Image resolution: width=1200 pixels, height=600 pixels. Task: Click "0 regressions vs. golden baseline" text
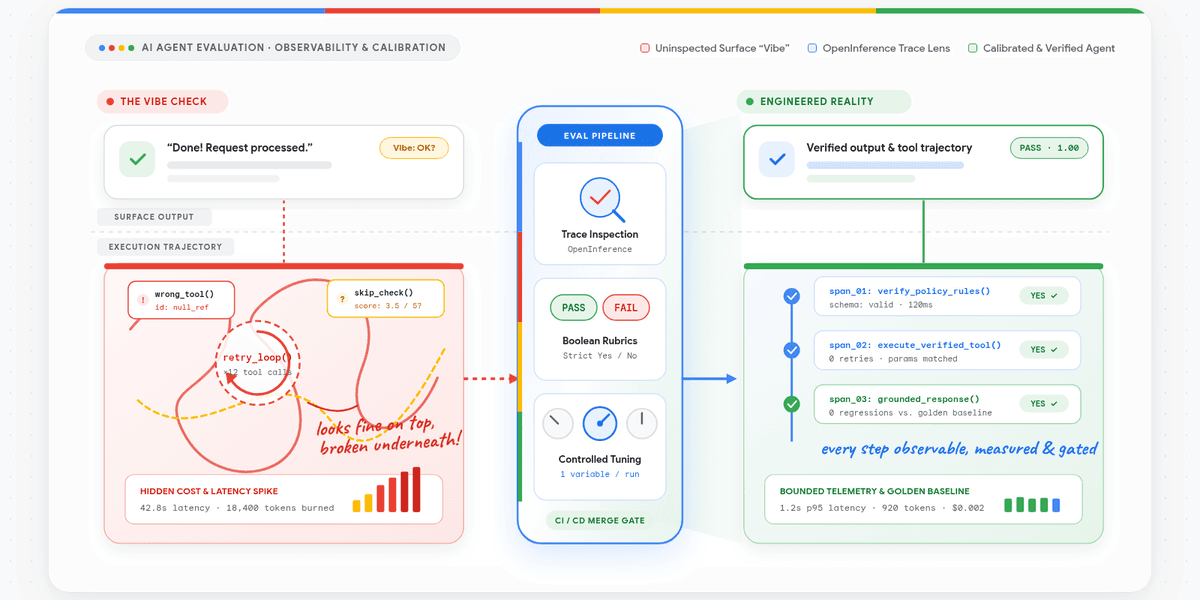coord(911,412)
